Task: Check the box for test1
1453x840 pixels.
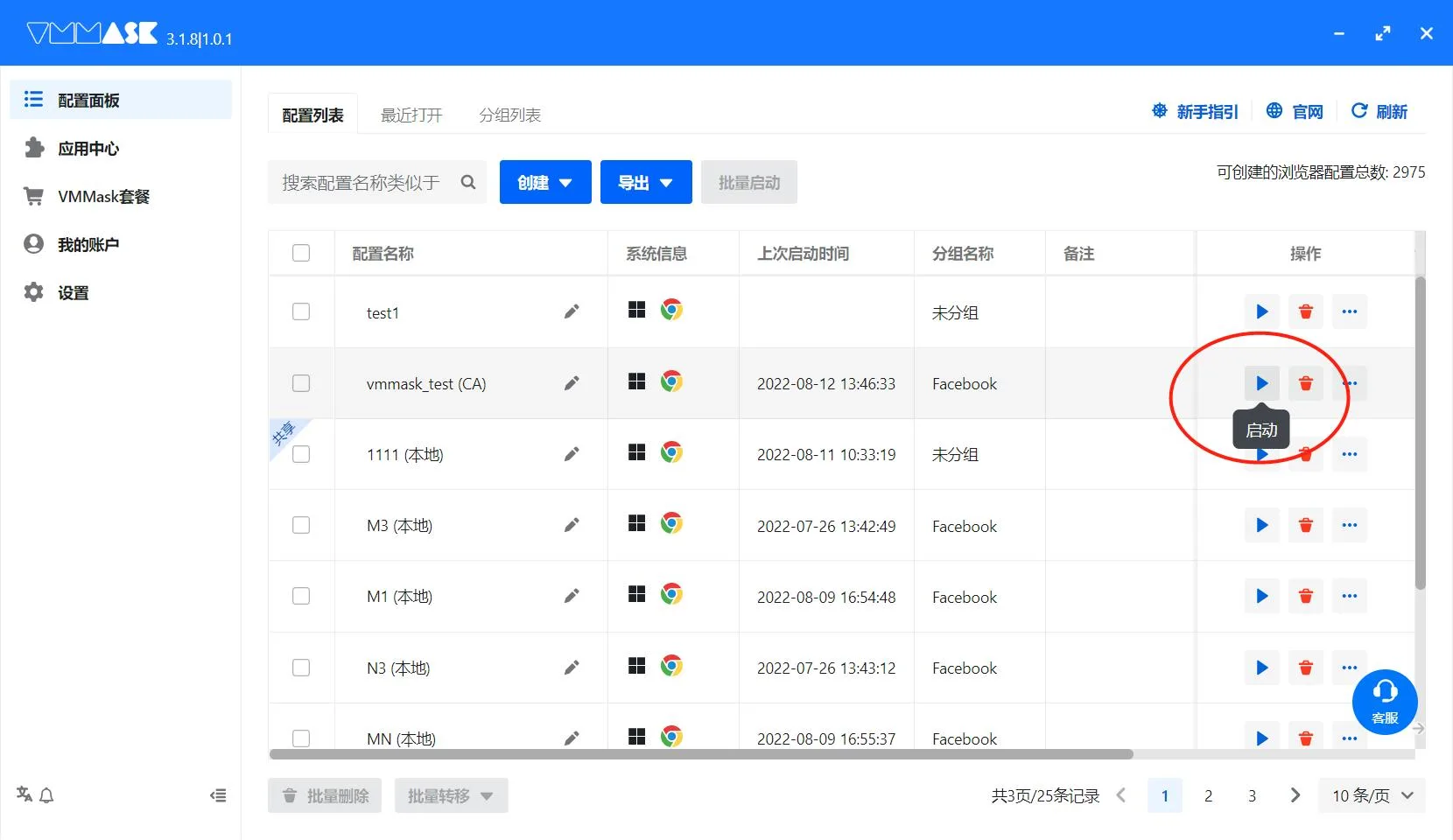Action: coord(301,311)
